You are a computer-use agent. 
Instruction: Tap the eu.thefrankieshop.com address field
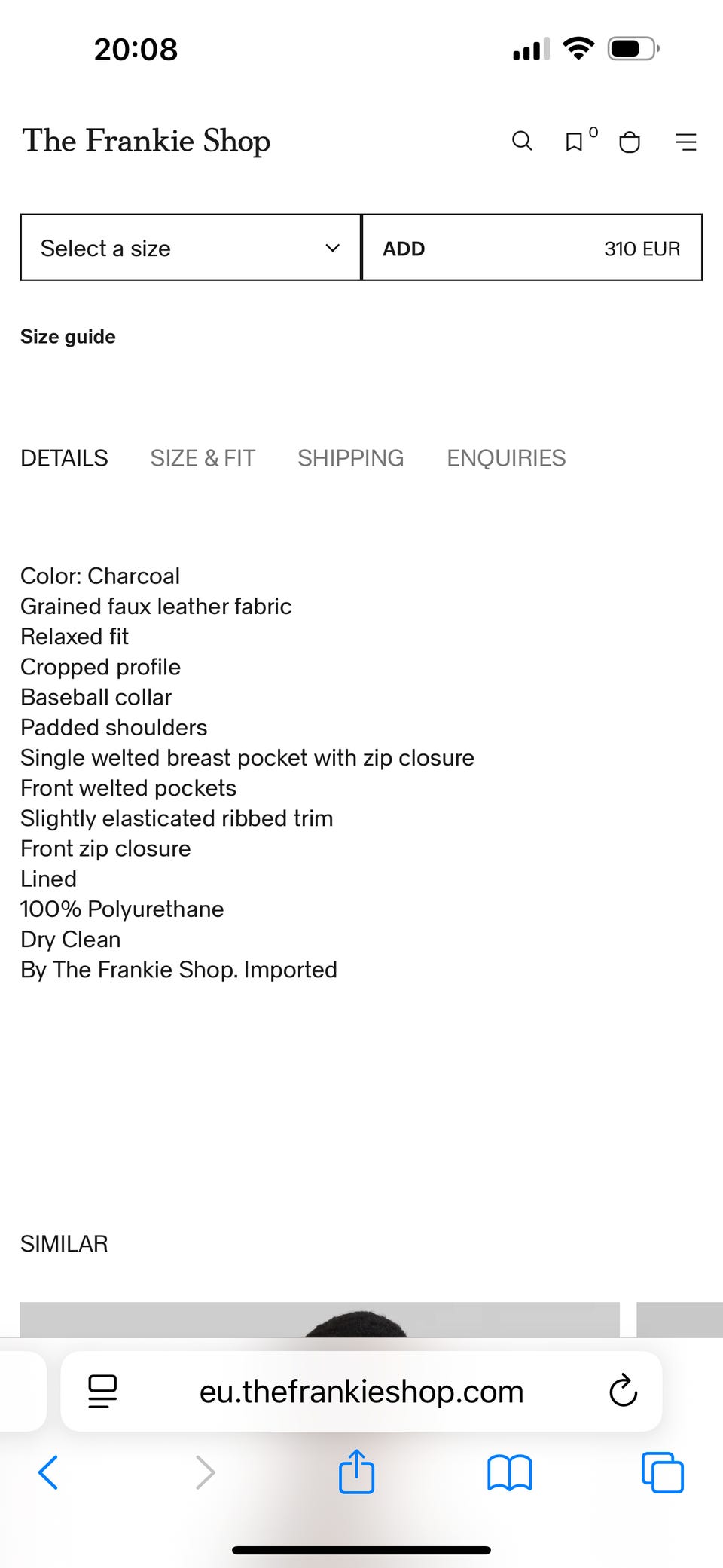point(361,1391)
